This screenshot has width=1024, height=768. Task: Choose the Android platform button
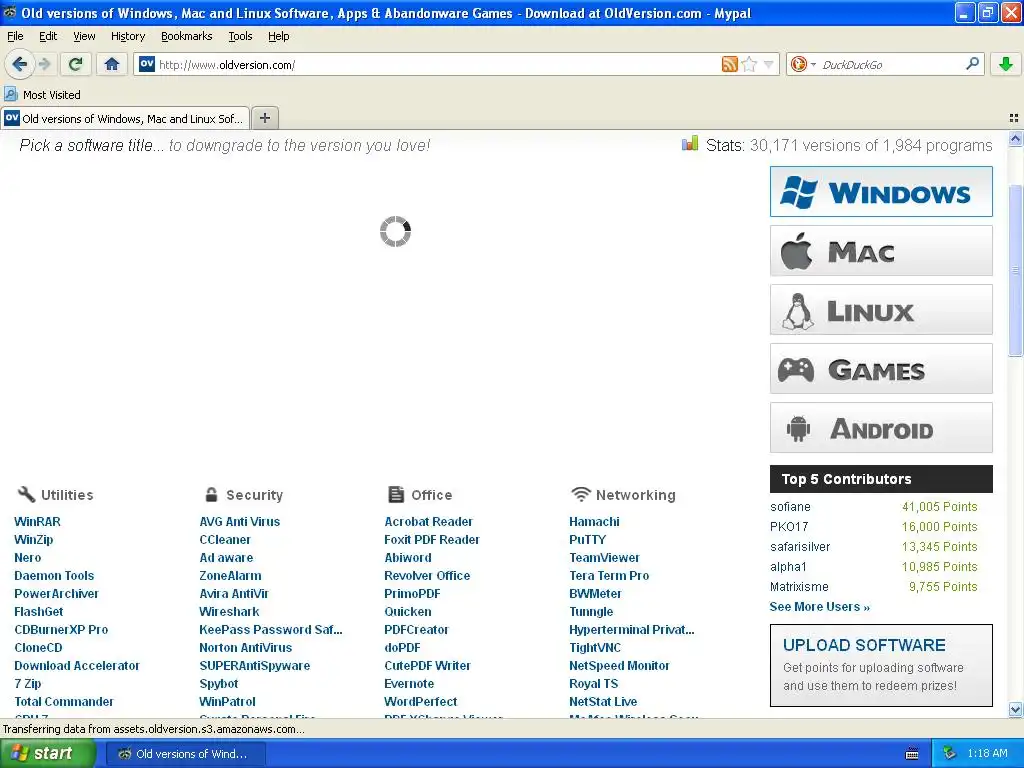point(881,428)
